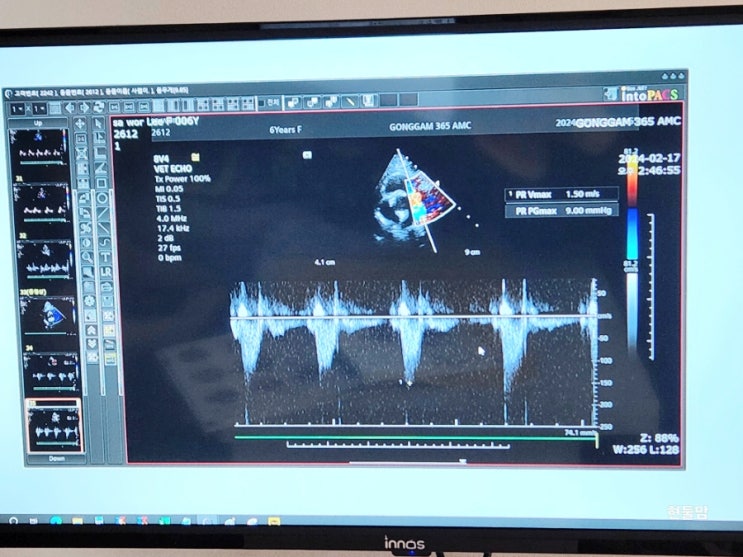Click the double up-chevron tool icon

(x=91, y=330)
